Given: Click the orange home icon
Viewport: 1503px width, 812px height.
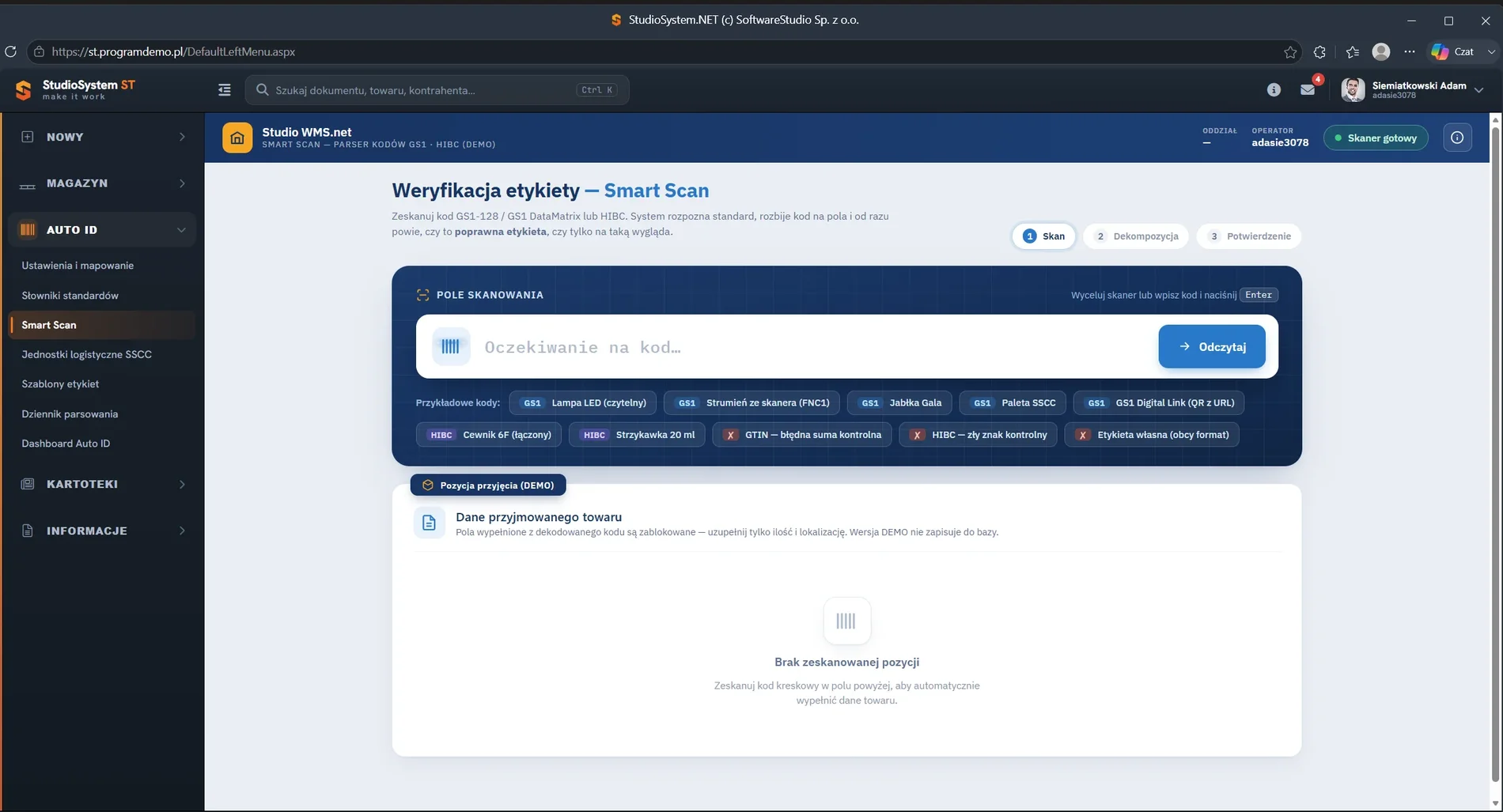Looking at the screenshot, I should point(237,138).
